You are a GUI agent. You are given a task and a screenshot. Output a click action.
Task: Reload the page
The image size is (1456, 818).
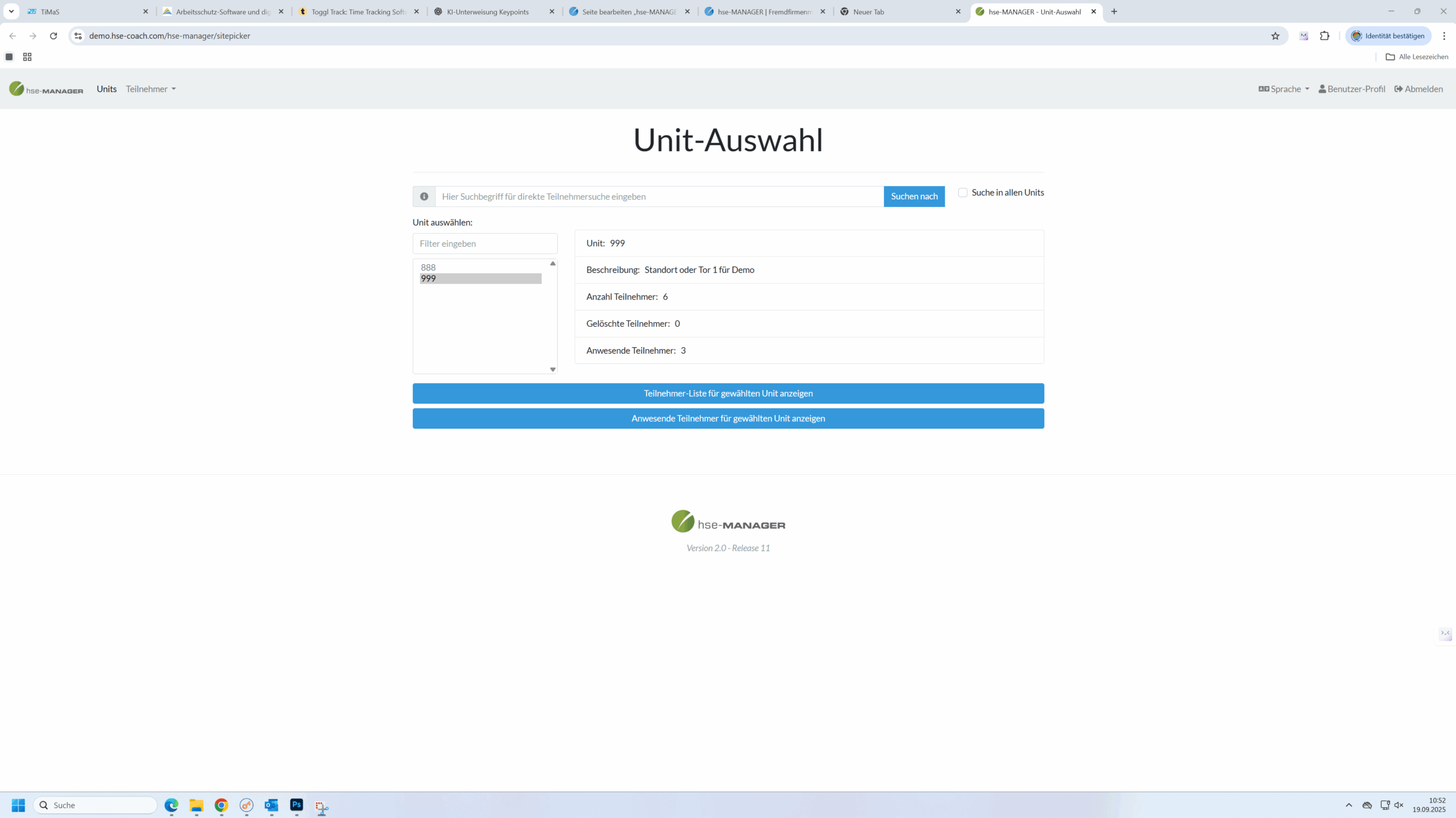[x=53, y=36]
